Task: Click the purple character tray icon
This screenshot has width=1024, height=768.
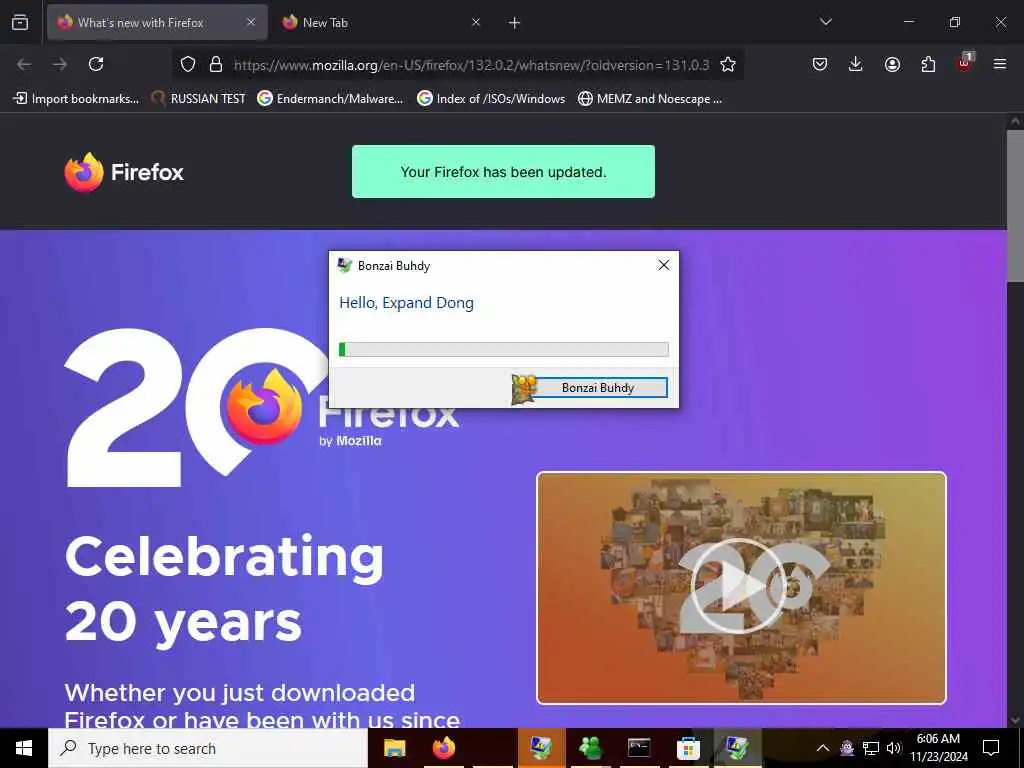Action: tap(847, 748)
